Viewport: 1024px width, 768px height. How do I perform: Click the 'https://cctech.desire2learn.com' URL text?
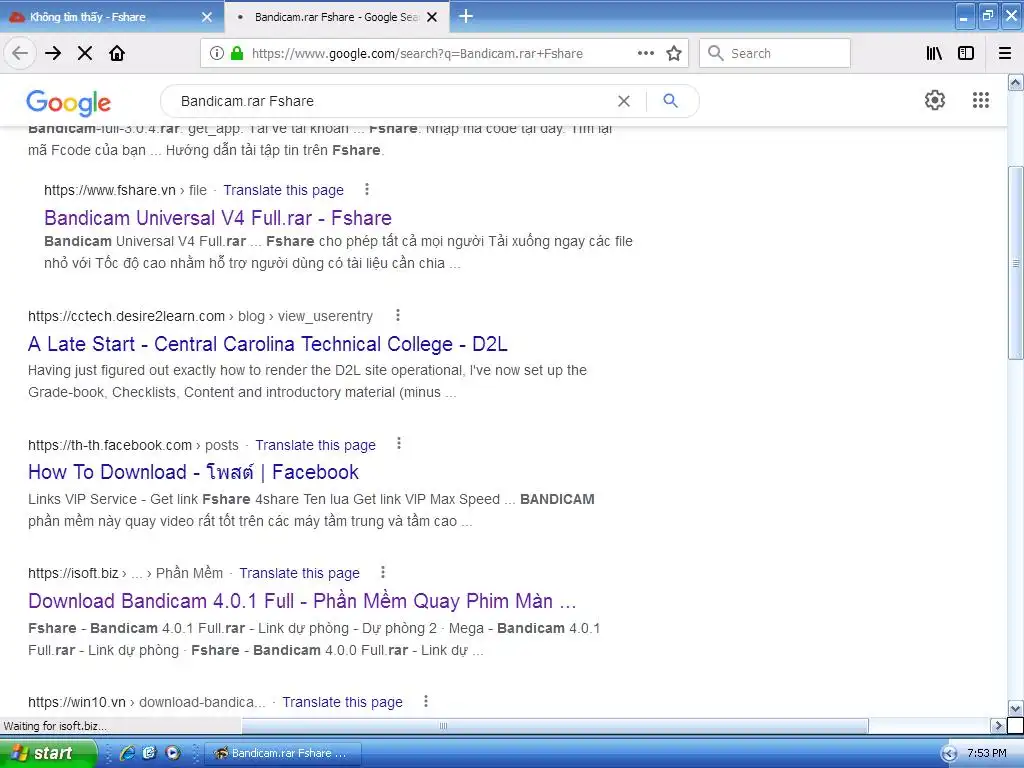click(x=126, y=316)
